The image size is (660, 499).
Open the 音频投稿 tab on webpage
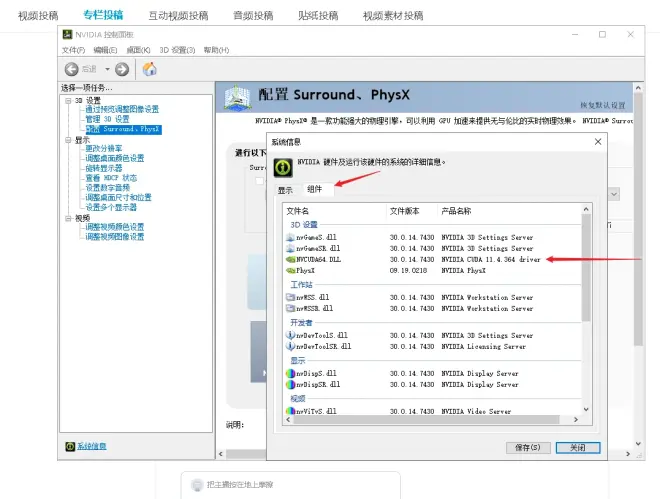point(253,16)
